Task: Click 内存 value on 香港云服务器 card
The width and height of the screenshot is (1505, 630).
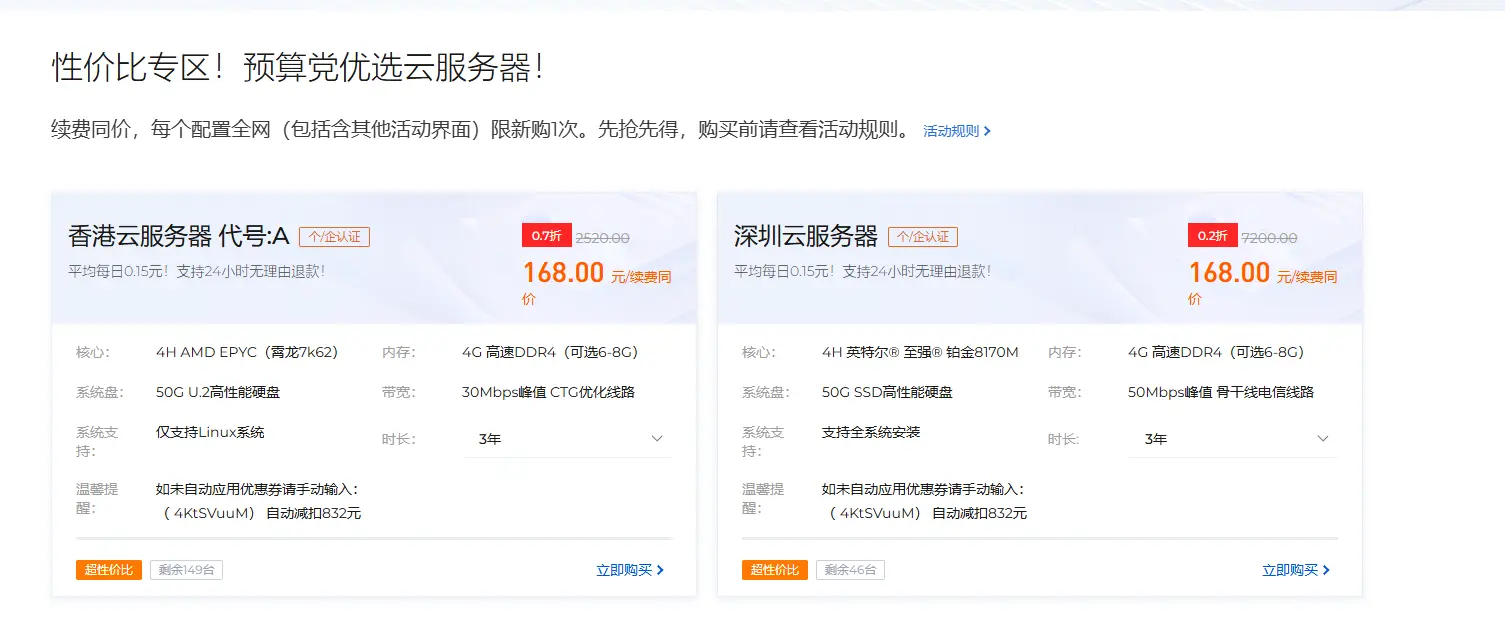Action: pyautogui.click(x=550, y=352)
